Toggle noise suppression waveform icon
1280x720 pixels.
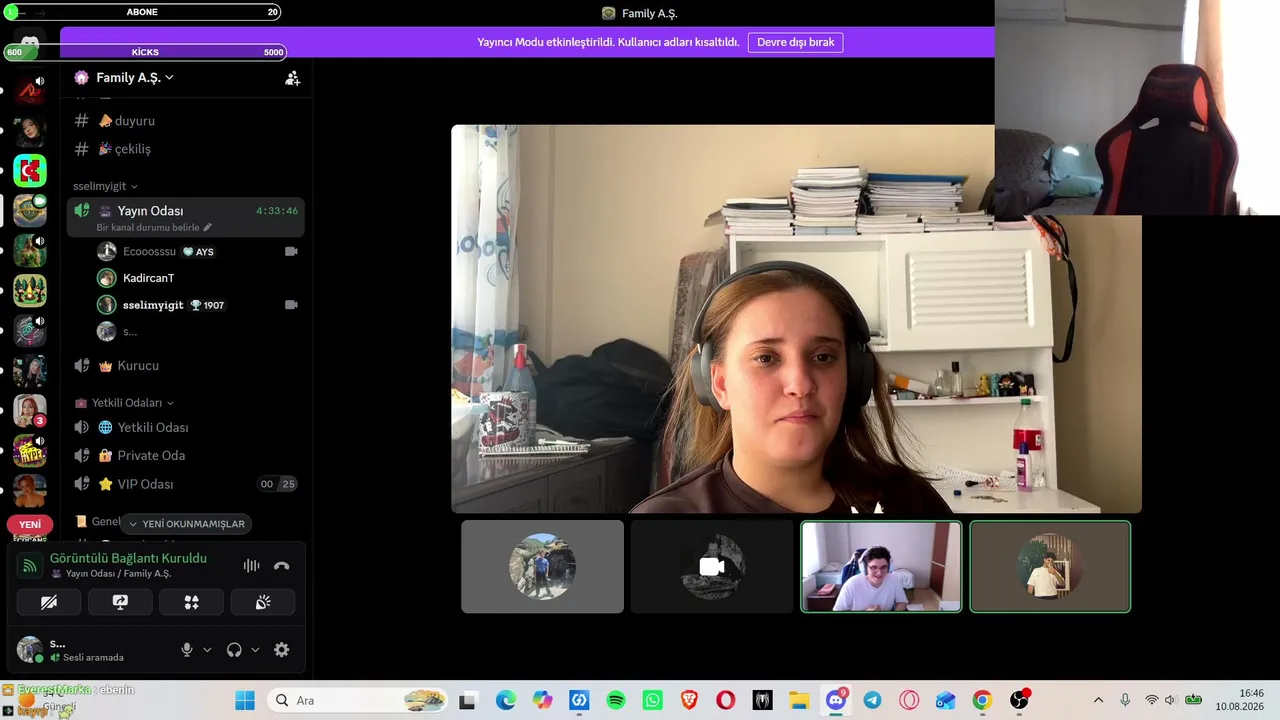click(251, 565)
